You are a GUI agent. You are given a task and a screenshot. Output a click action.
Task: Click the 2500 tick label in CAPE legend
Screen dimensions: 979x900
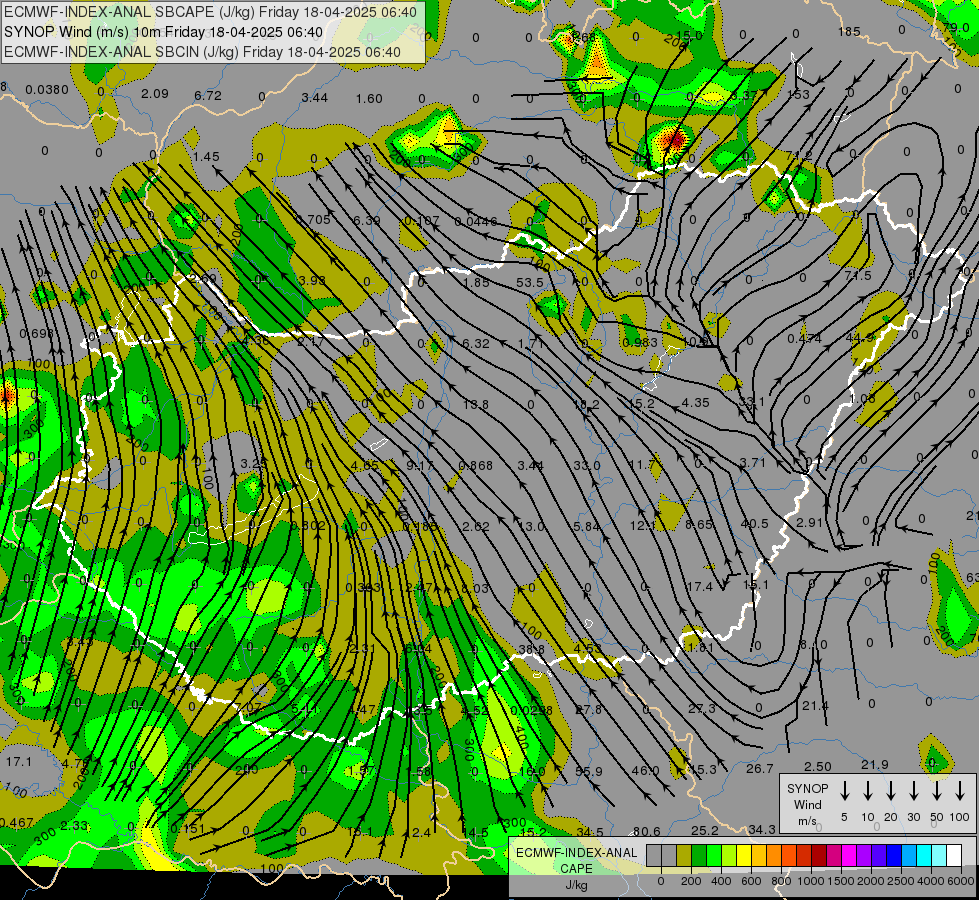[x=901, y=881]
